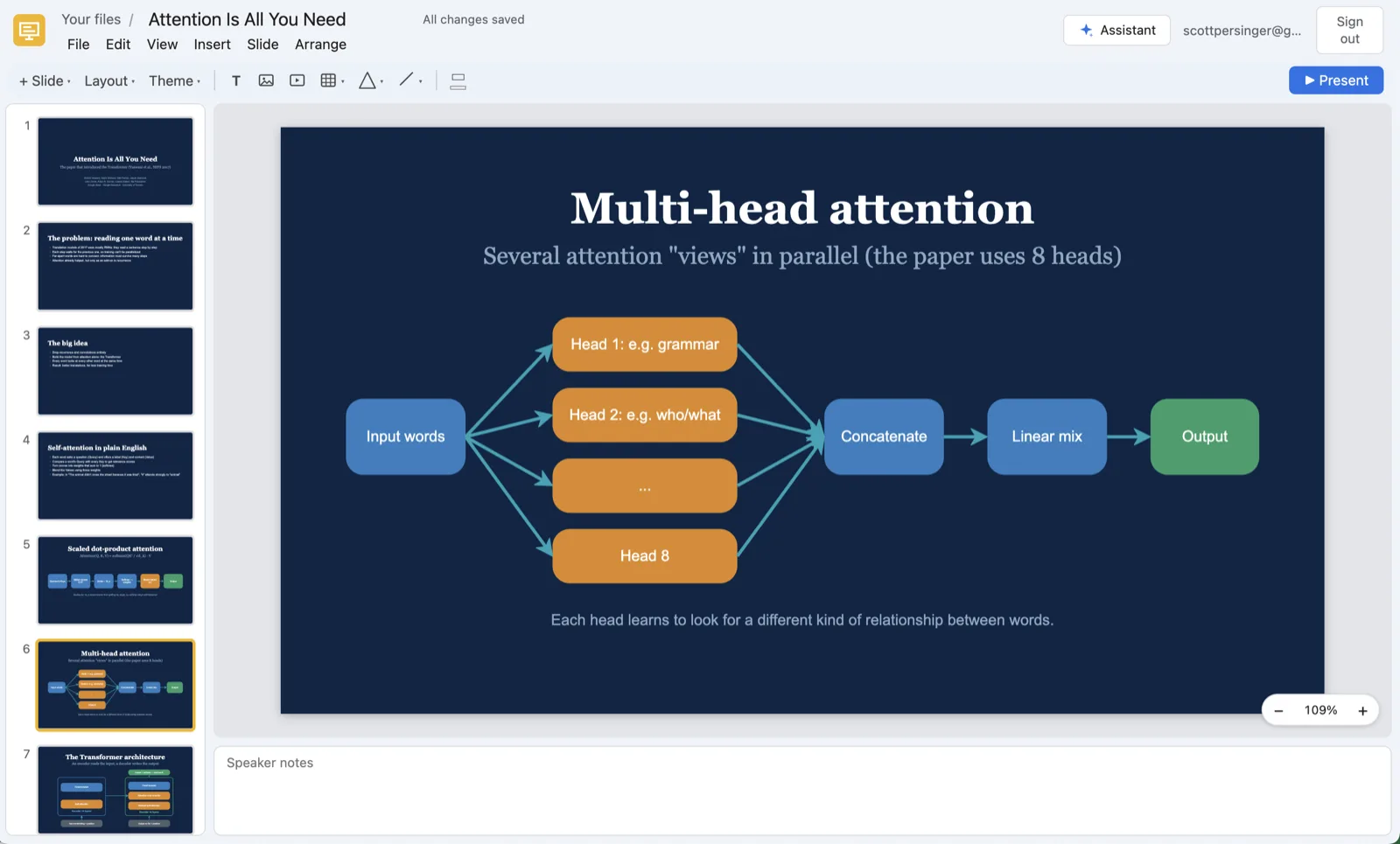Select slide 4 thumbnail Self-attention in plain English
This screenshot has height=844, width=1400.
pos(115,476)
